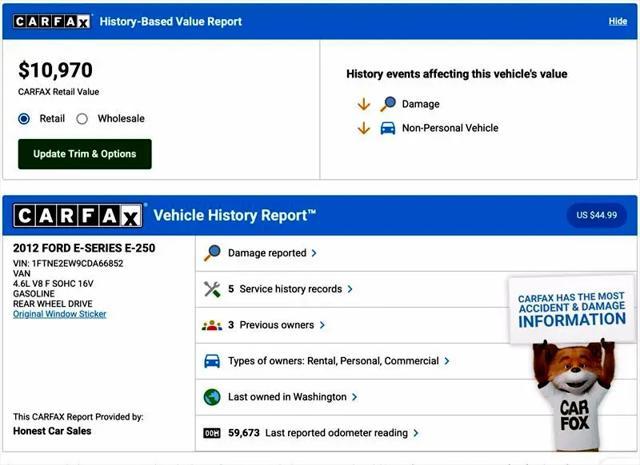Click the magnifier icon beside Damage reported
Image resolution: width=640 pixels, height=465 pixels.
tap(212, 253)
